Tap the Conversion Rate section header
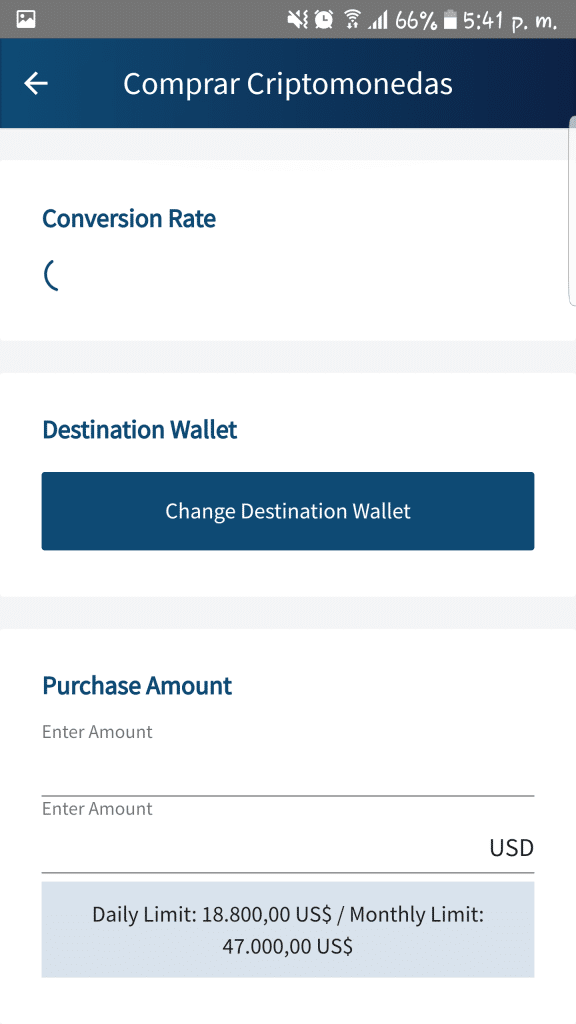The image size is (576, 1024). tap(128, 218)
